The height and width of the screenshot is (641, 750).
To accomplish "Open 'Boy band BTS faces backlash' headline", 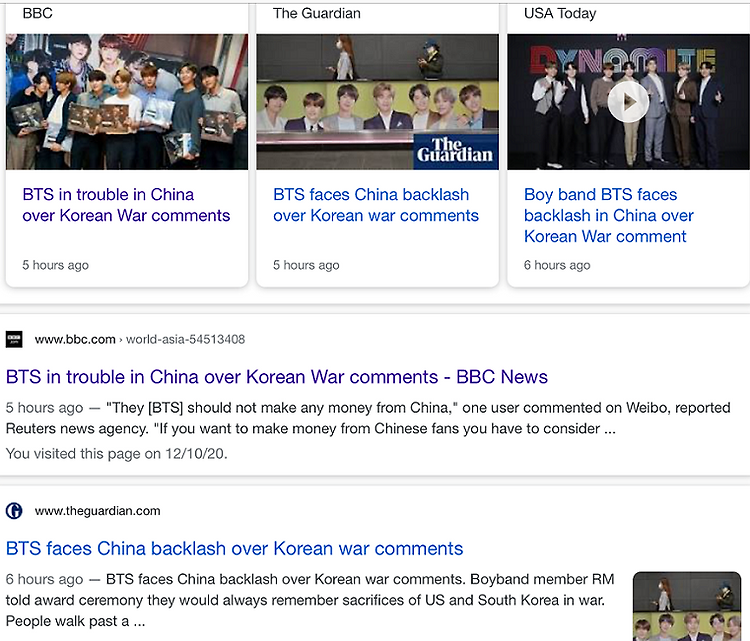I will (608, 216).
